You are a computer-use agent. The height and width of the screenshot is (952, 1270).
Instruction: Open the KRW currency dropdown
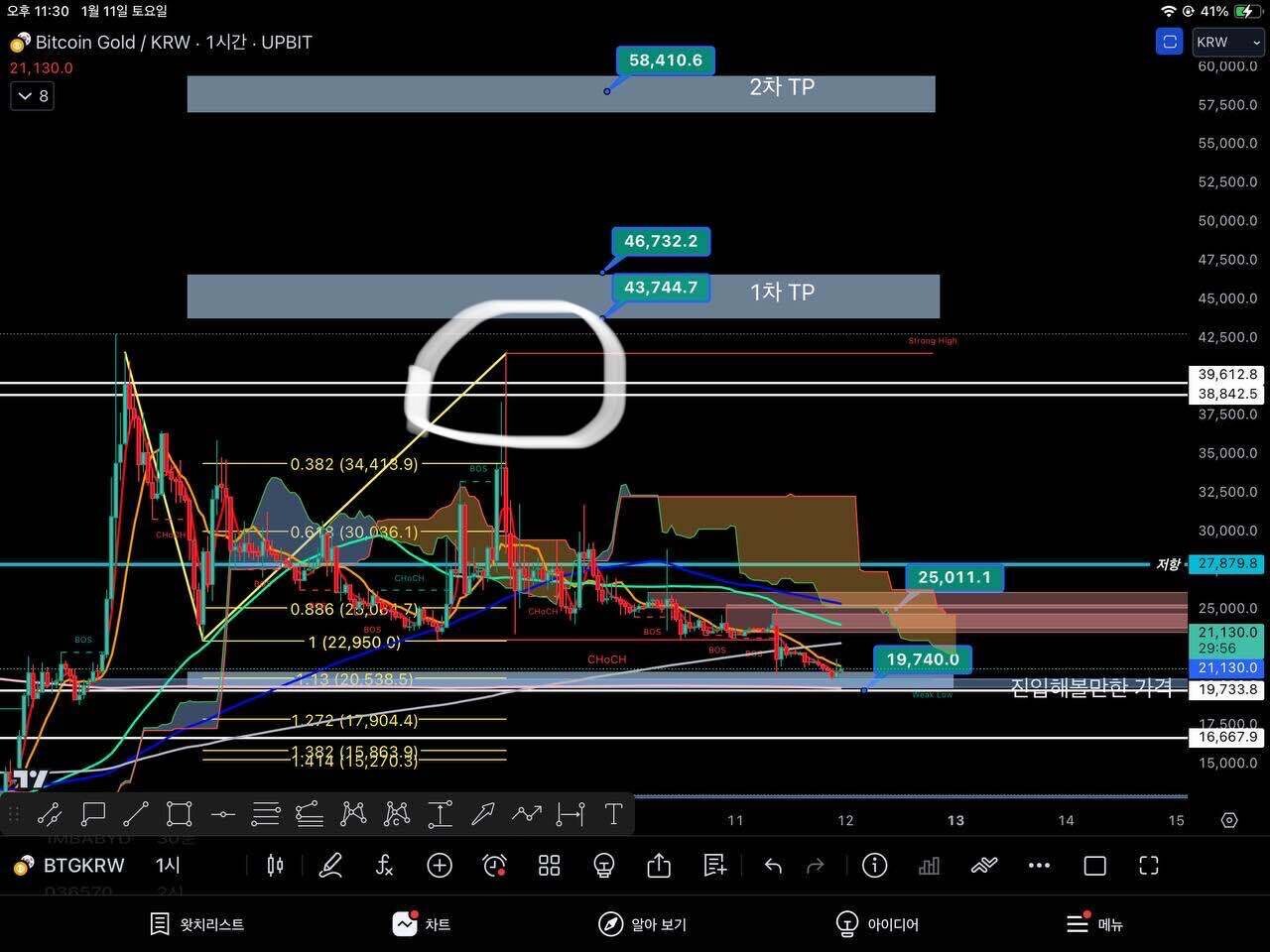coord(1227,42)
